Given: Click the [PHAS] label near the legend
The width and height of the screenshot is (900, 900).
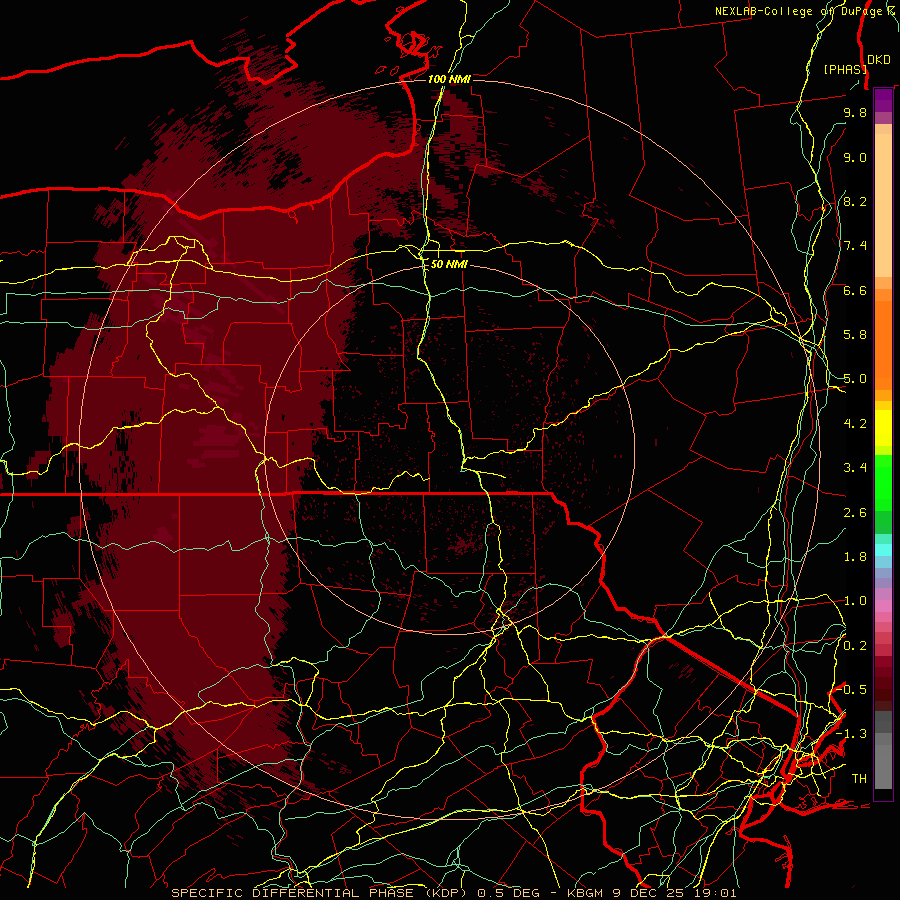Looking at the screenshot, I should [x=845, y=69].
